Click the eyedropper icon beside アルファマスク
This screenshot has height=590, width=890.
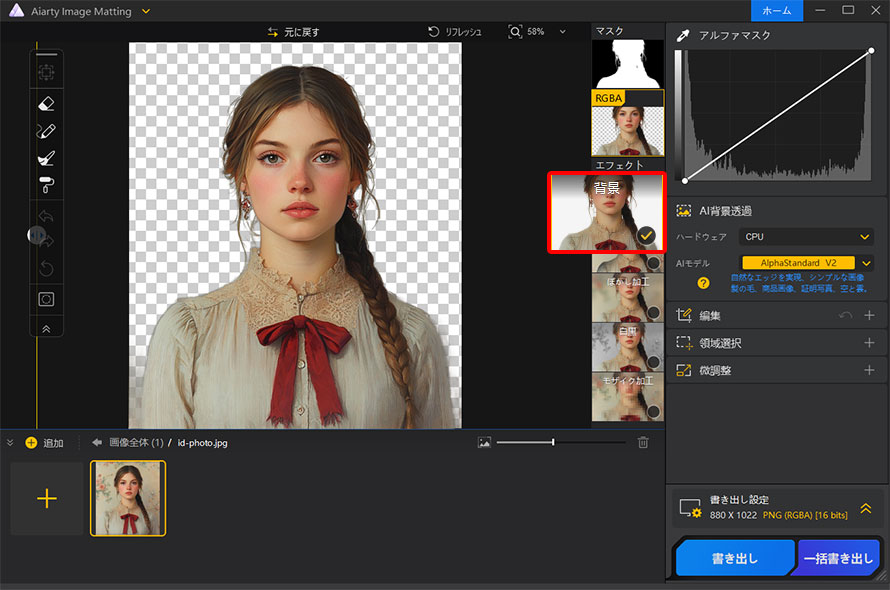(x=684, y=35)
